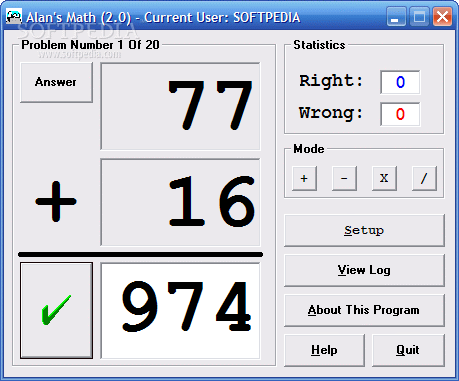Click the first operand 77

pyautogui.click(x=180, y=106)
